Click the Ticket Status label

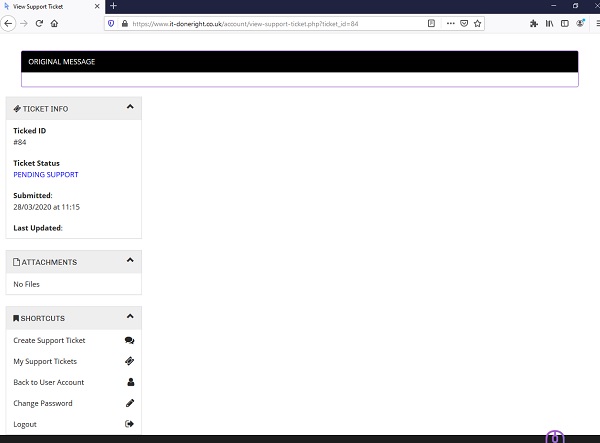(36, 163)
